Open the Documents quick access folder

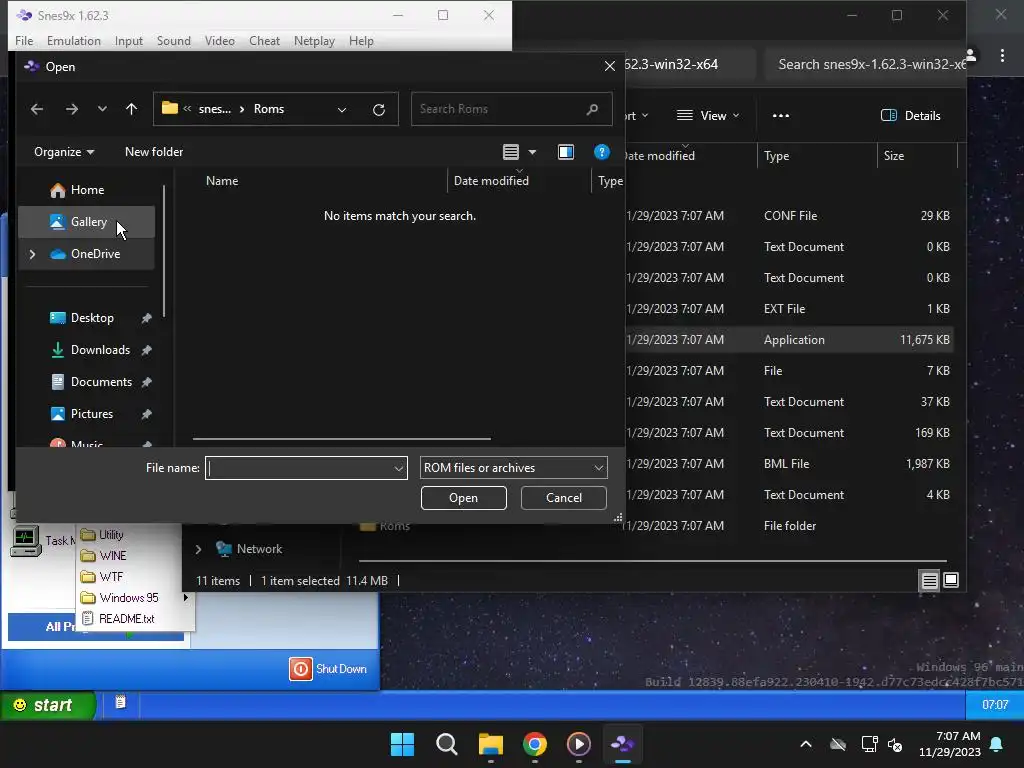point(101,382)
